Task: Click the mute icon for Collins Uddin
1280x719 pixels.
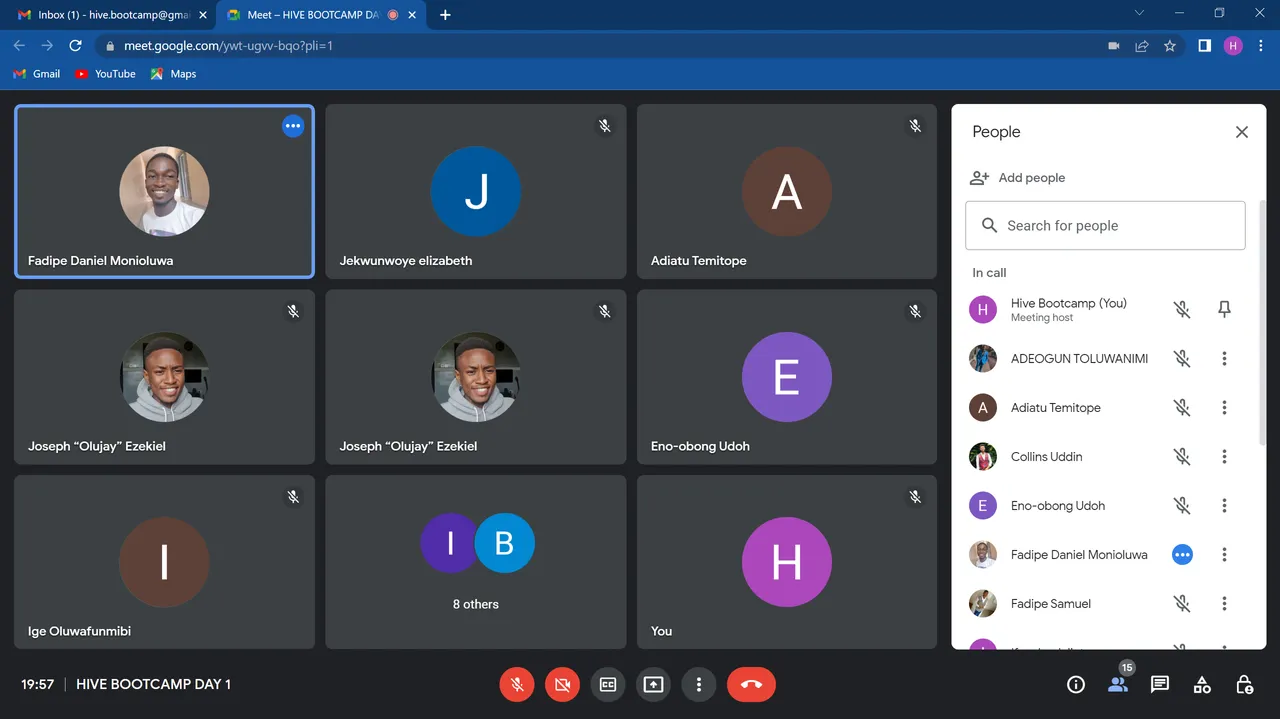Action: click(1182, 457)
